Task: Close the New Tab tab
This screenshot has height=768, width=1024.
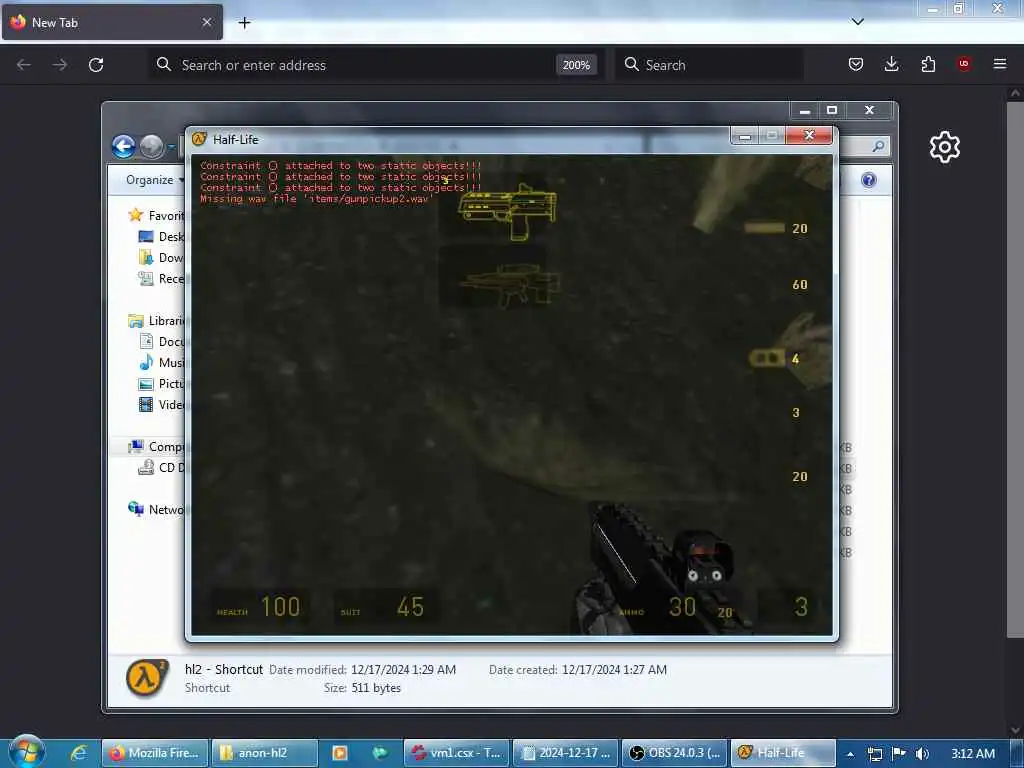Action: [x=207, y=22]
